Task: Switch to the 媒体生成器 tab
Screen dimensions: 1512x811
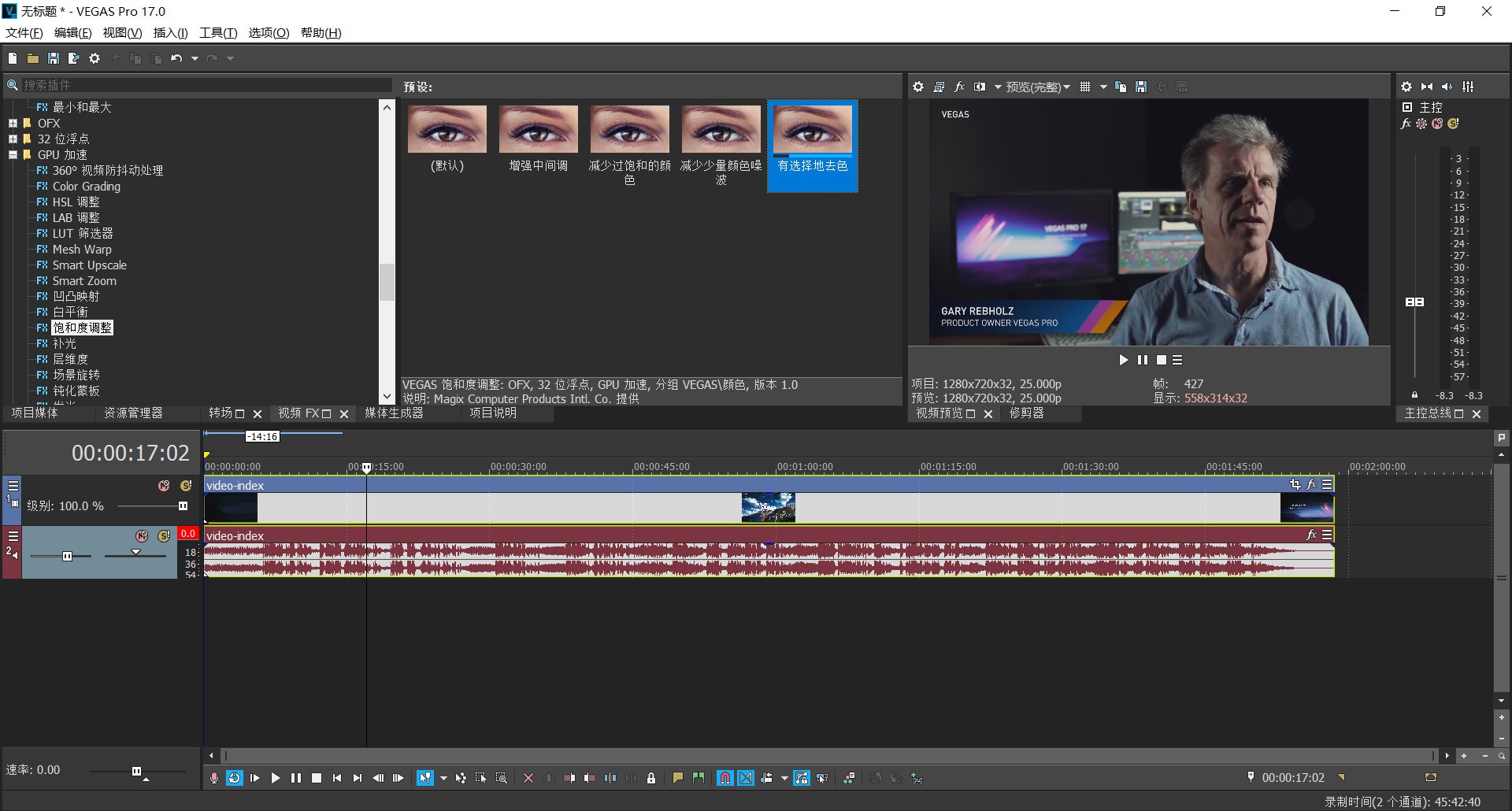Action: [394, 413]
